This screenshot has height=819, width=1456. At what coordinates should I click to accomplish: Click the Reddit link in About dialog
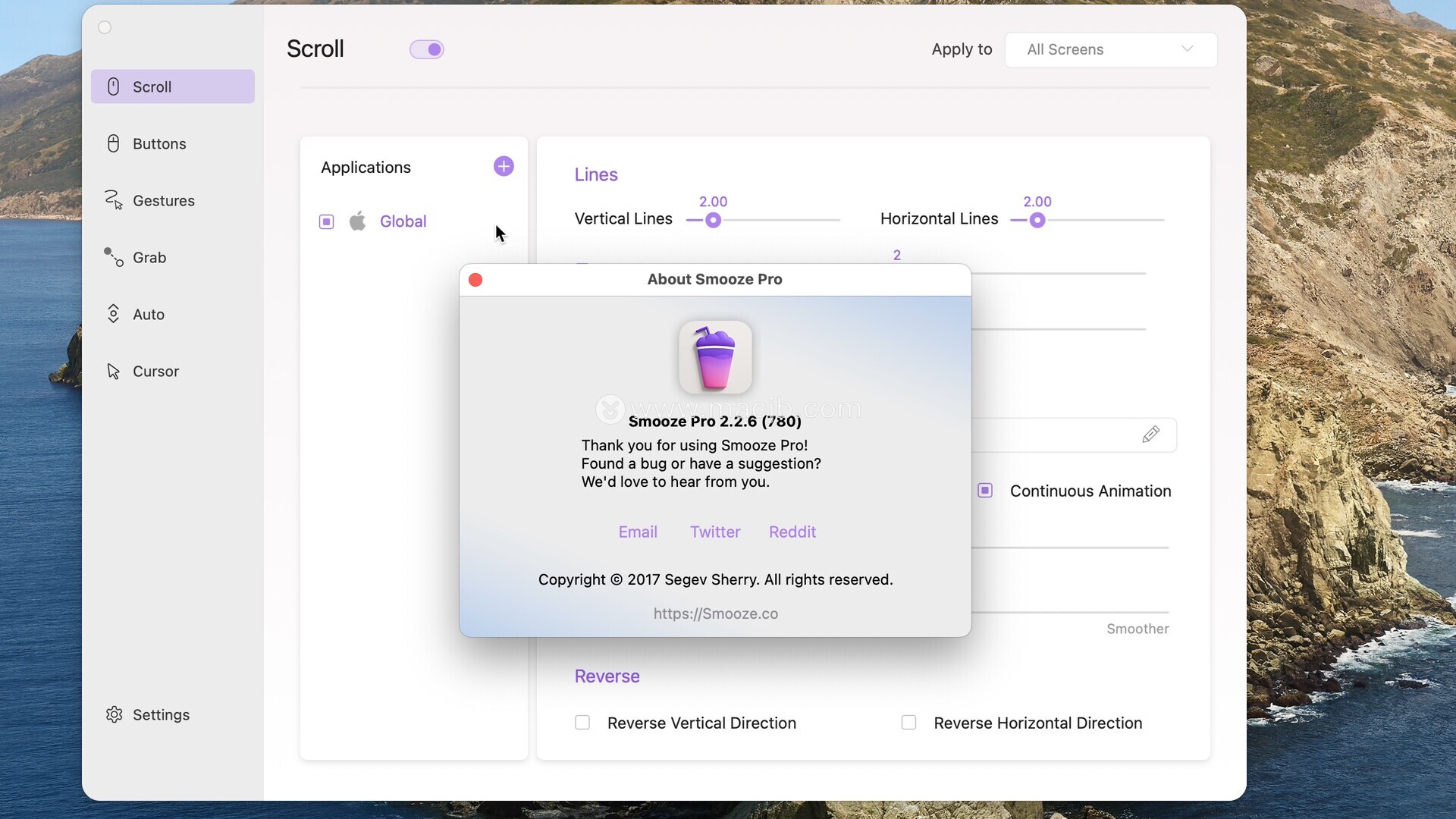pyautogui.click(x=792, y=532)
